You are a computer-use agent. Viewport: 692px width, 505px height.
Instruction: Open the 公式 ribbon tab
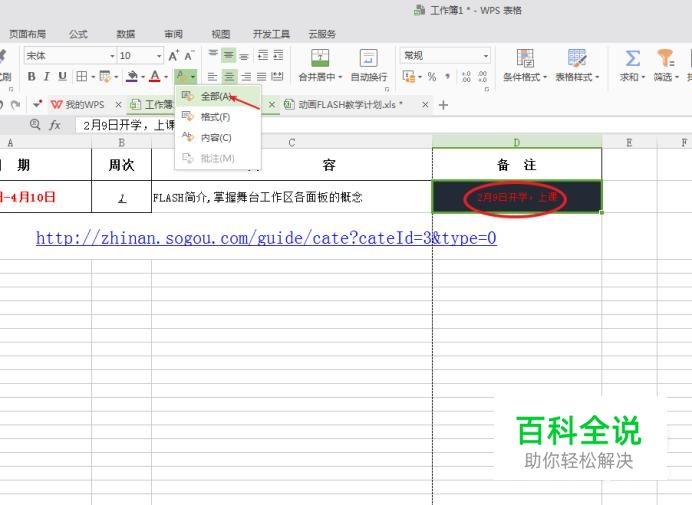(78, 34)
